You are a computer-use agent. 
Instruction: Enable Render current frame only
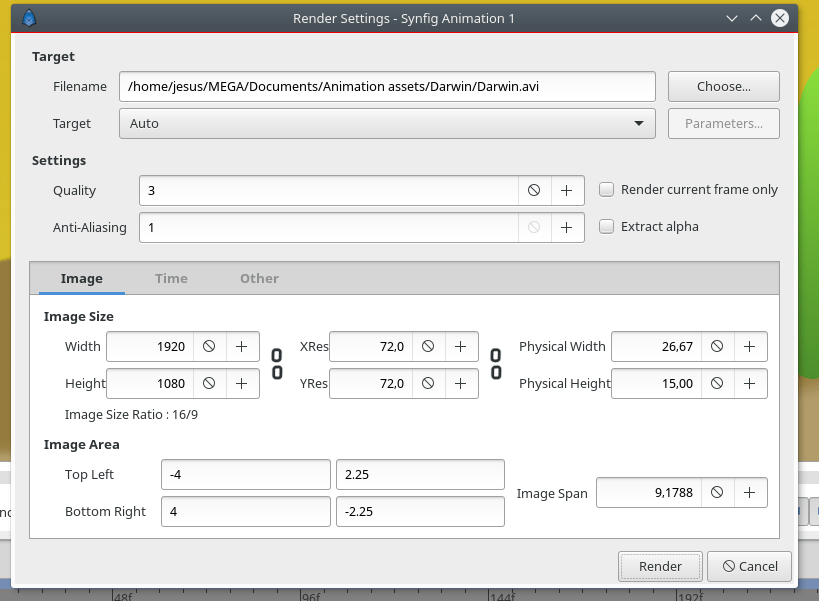(606, 190)
